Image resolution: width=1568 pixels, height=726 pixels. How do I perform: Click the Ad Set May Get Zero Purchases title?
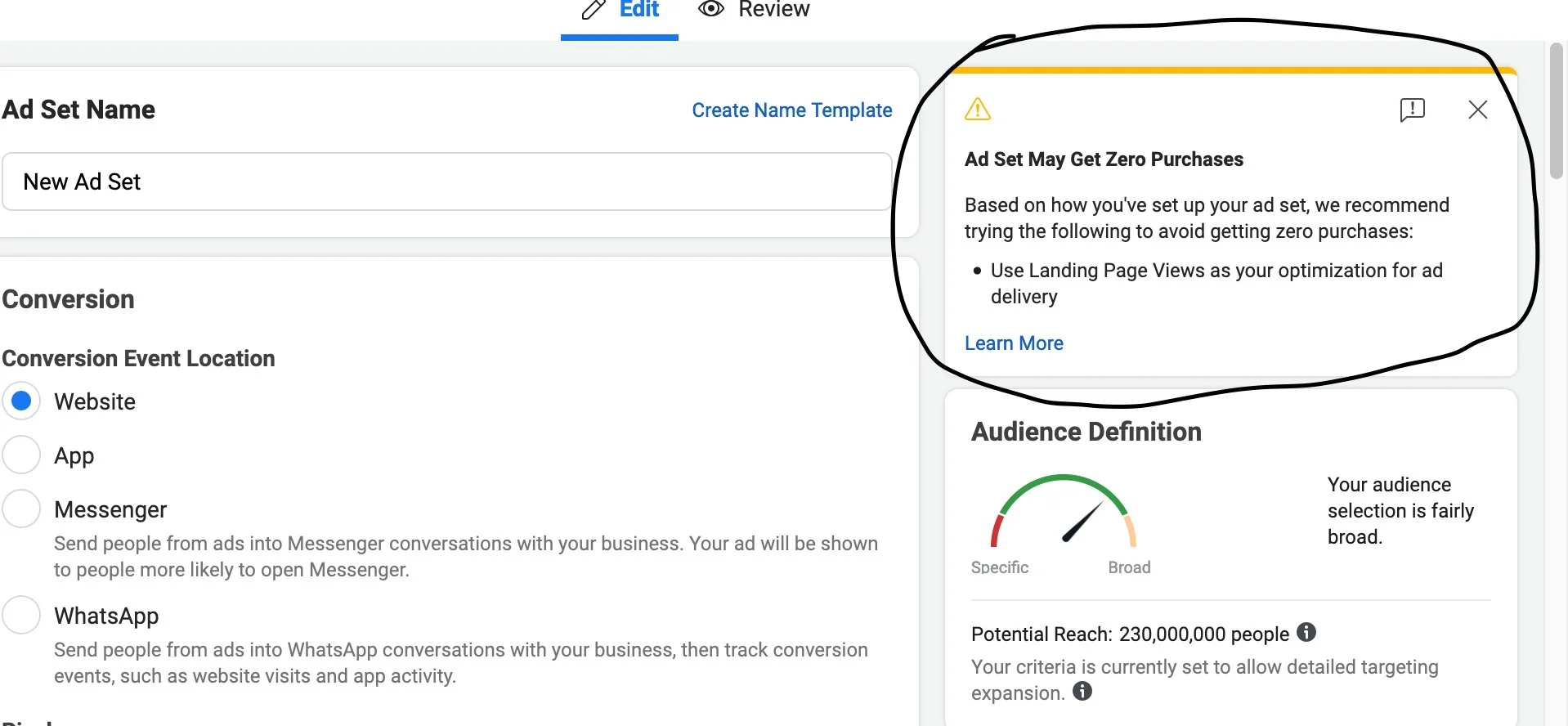pos(1104,159)
